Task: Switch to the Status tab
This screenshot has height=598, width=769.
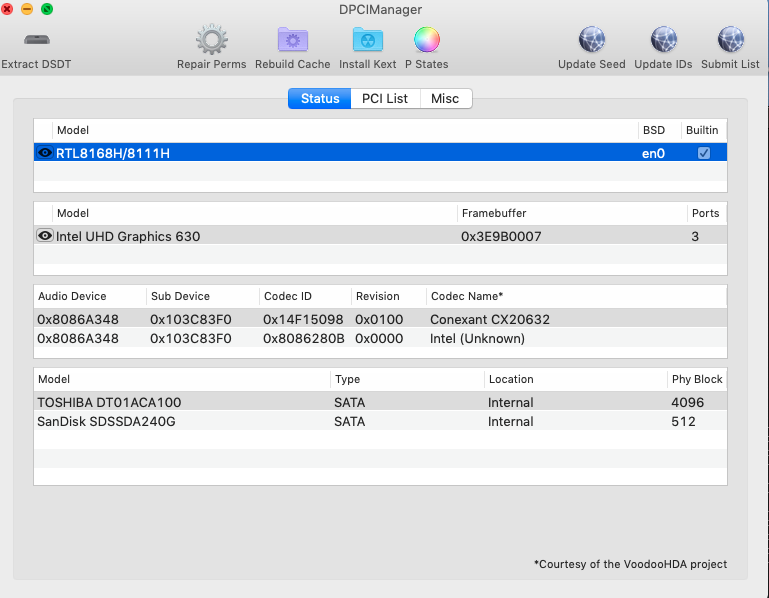Action: click(x=320, y=99)
